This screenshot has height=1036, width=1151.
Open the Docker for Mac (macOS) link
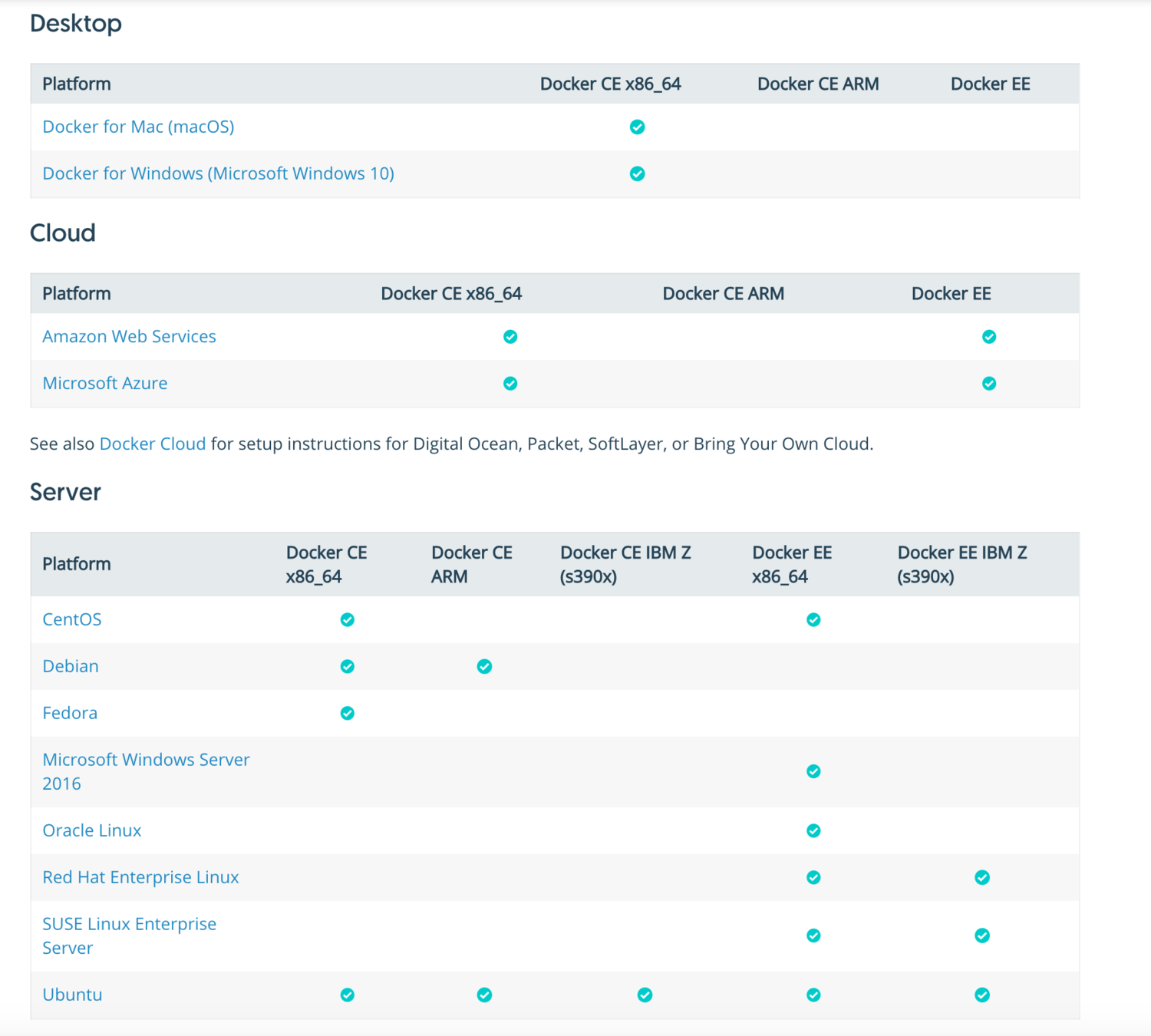tap(138, 127)
